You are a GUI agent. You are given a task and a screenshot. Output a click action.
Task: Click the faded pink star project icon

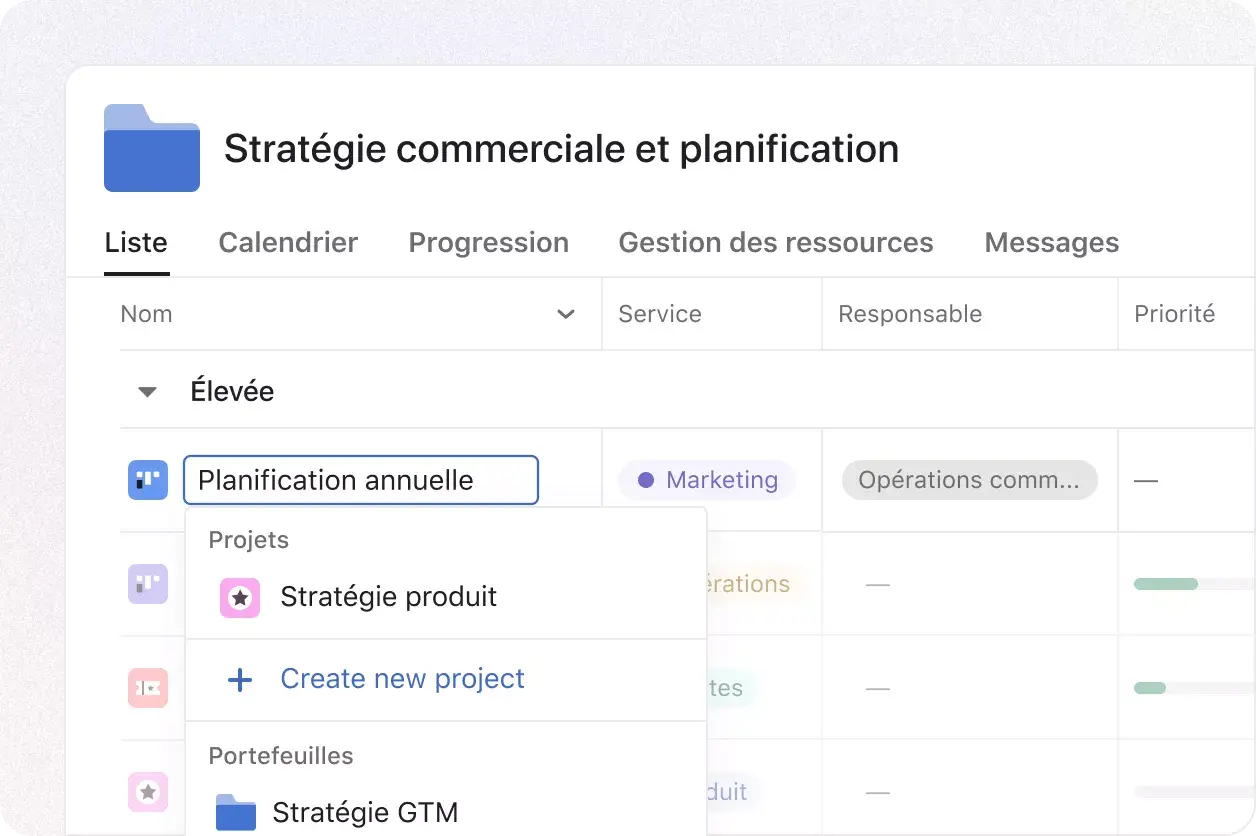(148, 792)
